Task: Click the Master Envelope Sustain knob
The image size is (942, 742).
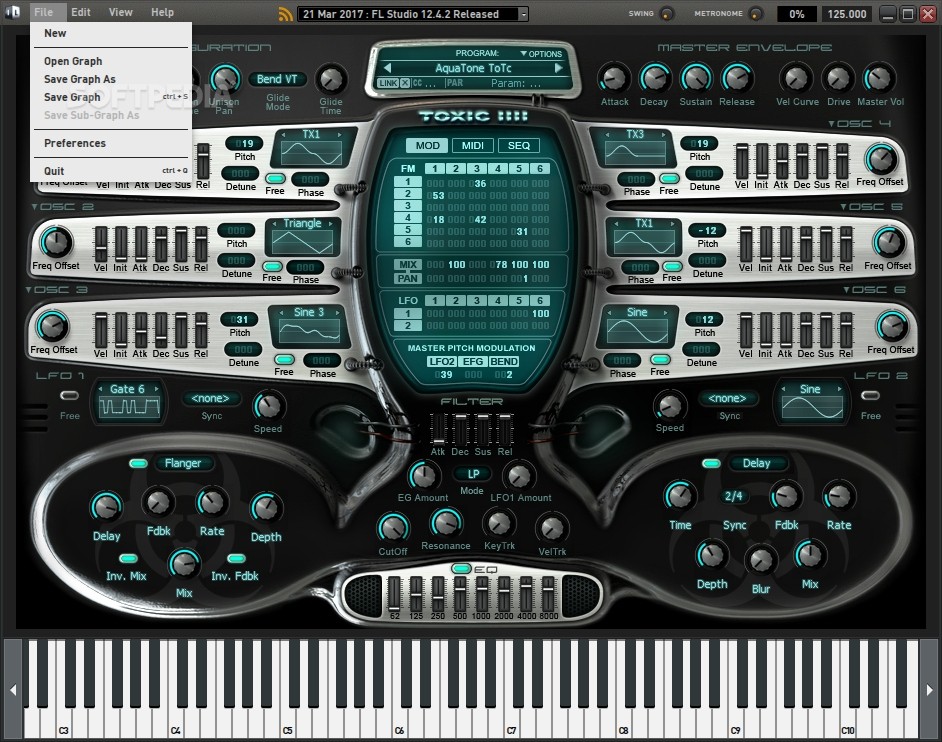Action: tap(695, 78)
